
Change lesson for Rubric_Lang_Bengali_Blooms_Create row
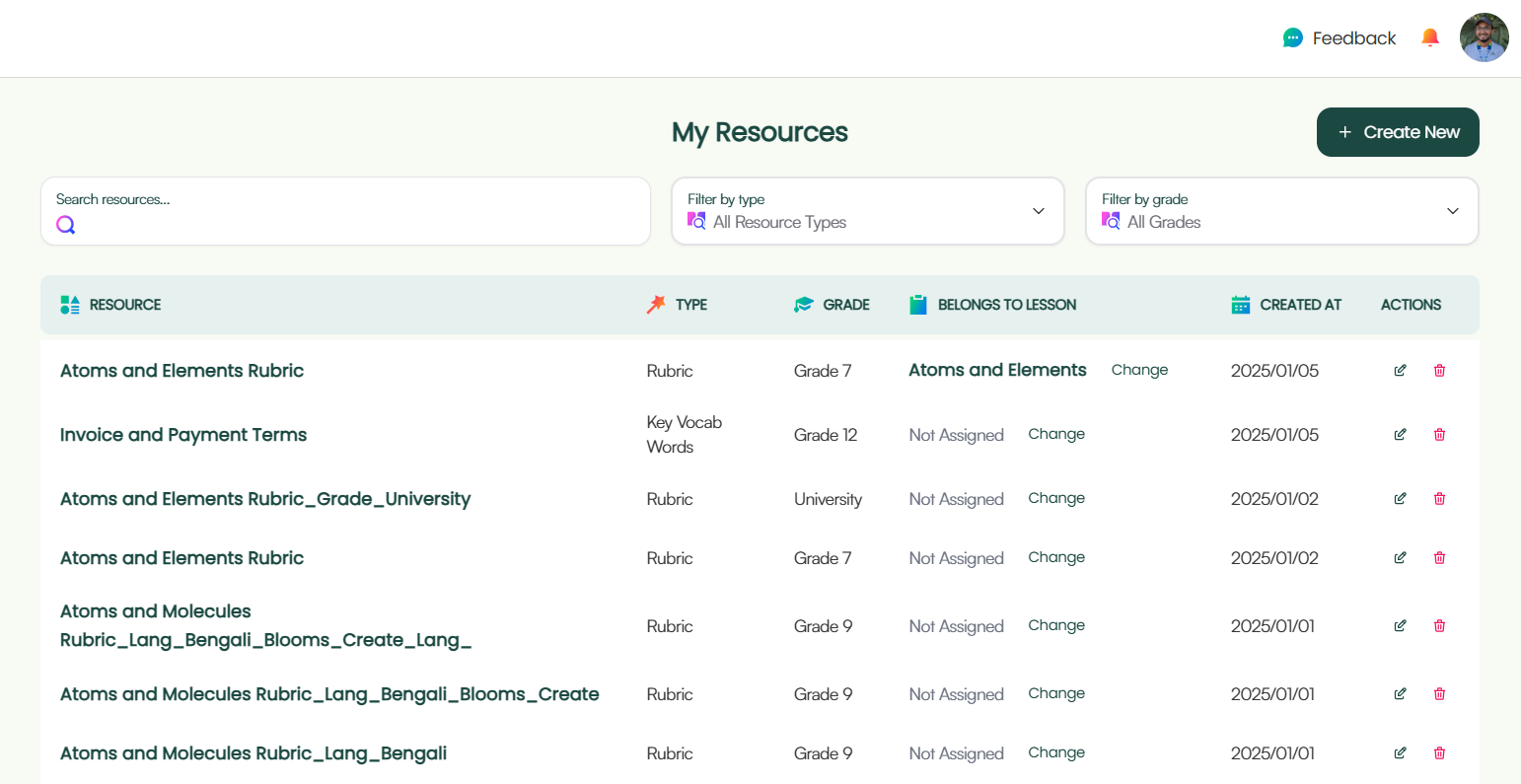pos(1056,693)
